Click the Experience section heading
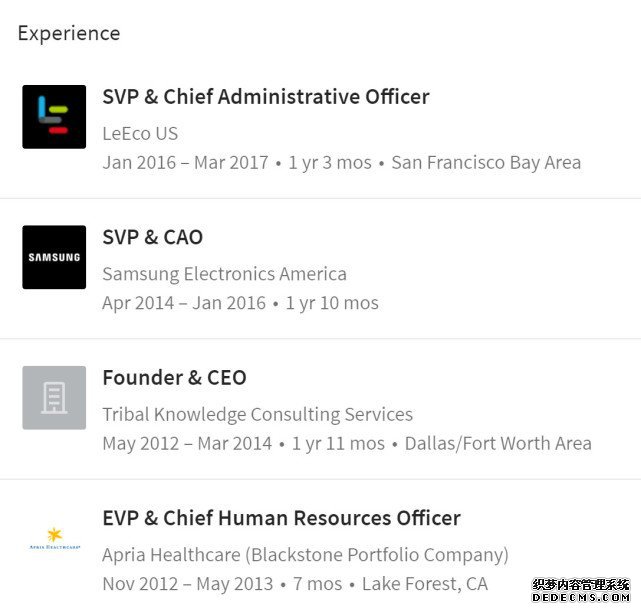Viewport: 641px width, 612px height. (x=69, y=33)
